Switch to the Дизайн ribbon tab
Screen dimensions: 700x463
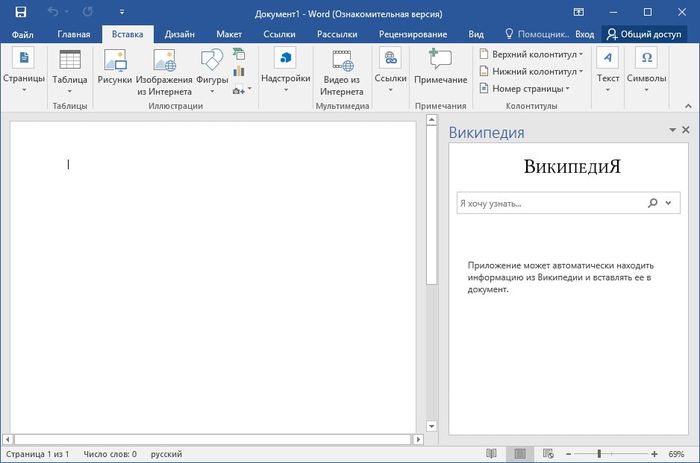click(180, 34)
